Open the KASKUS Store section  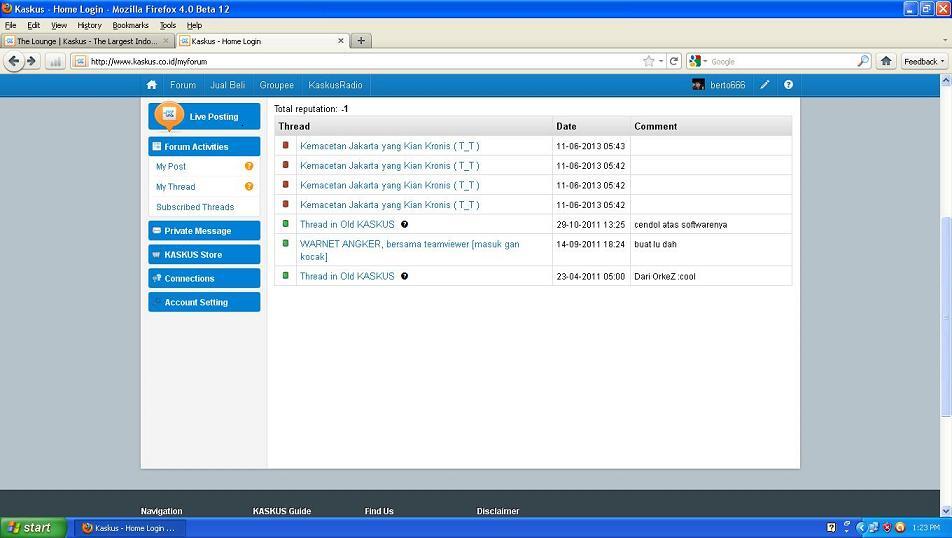pos(204,254)
